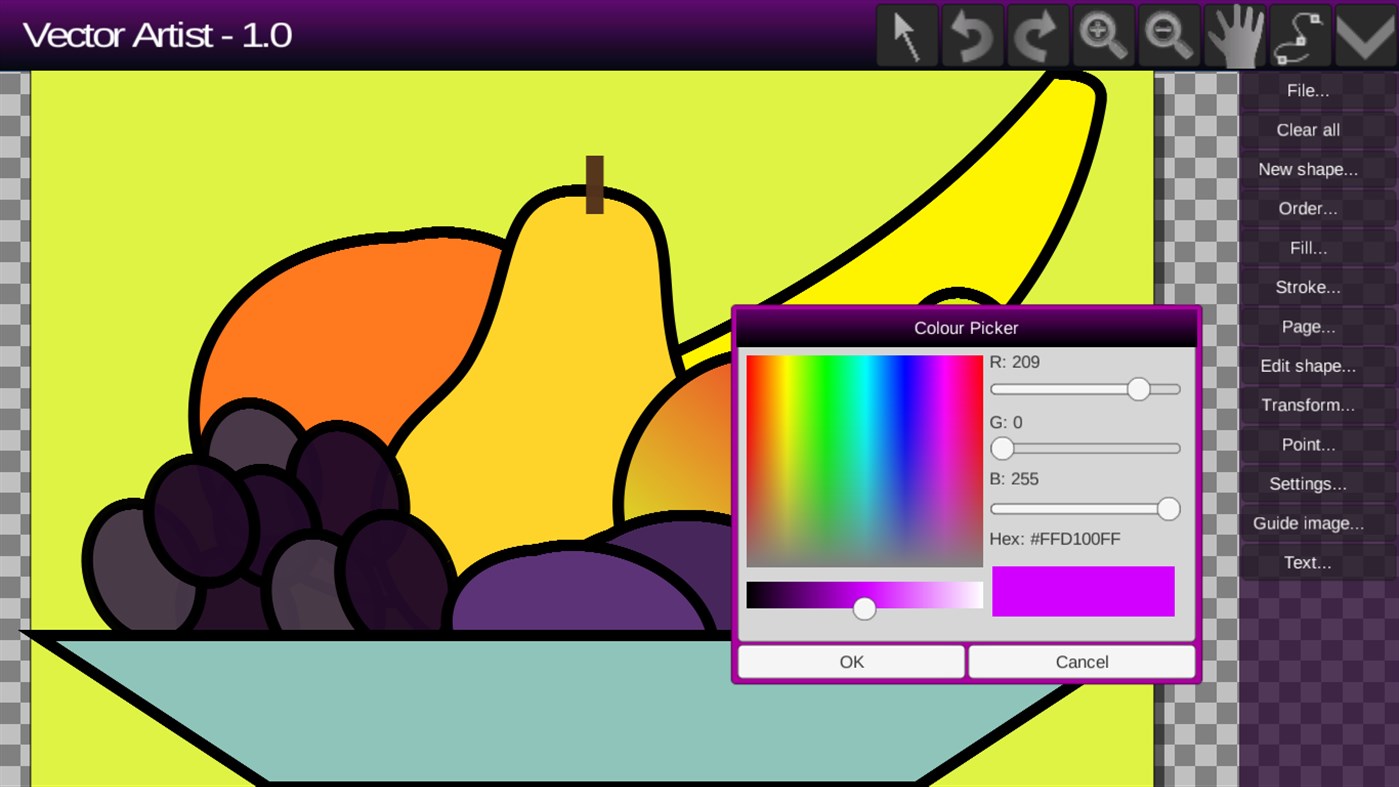
Task: Open the Transform options
Action: [1307, 404]
